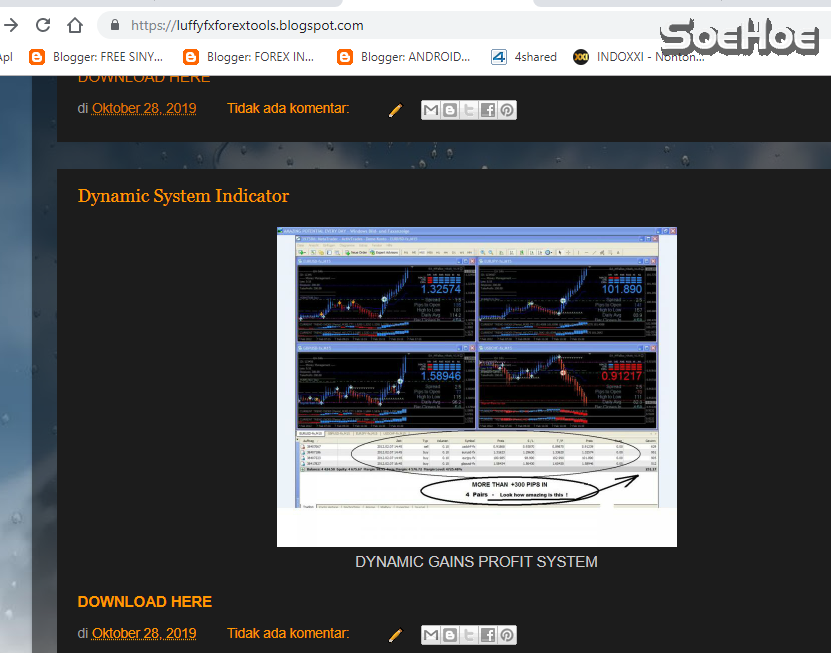Go to the browser home page icon
This screenshot has height=653, width=831.
75,25
